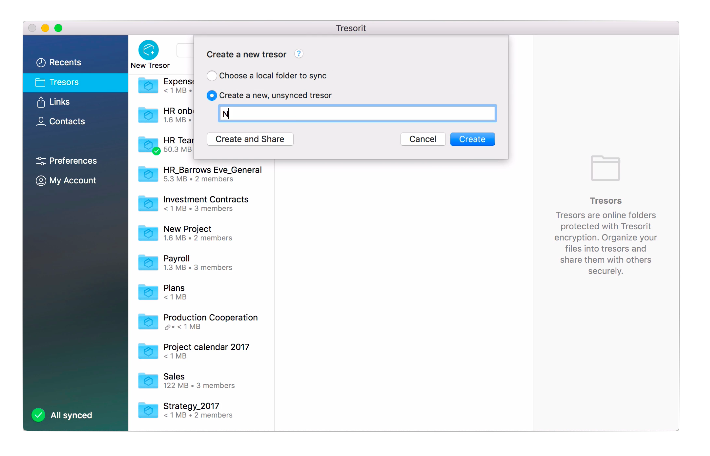Click the 'All synced' status text
The image size is (710, 456).
coord(71,415)
